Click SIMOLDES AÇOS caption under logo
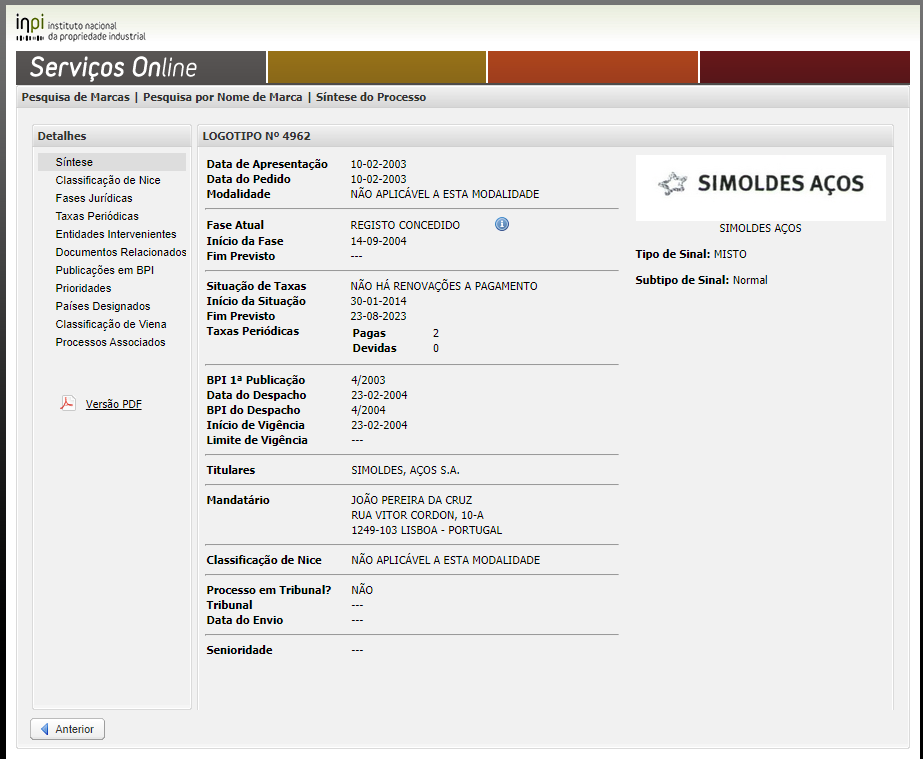923x759 pixels. pyautogui.click(x=760, y=228)
